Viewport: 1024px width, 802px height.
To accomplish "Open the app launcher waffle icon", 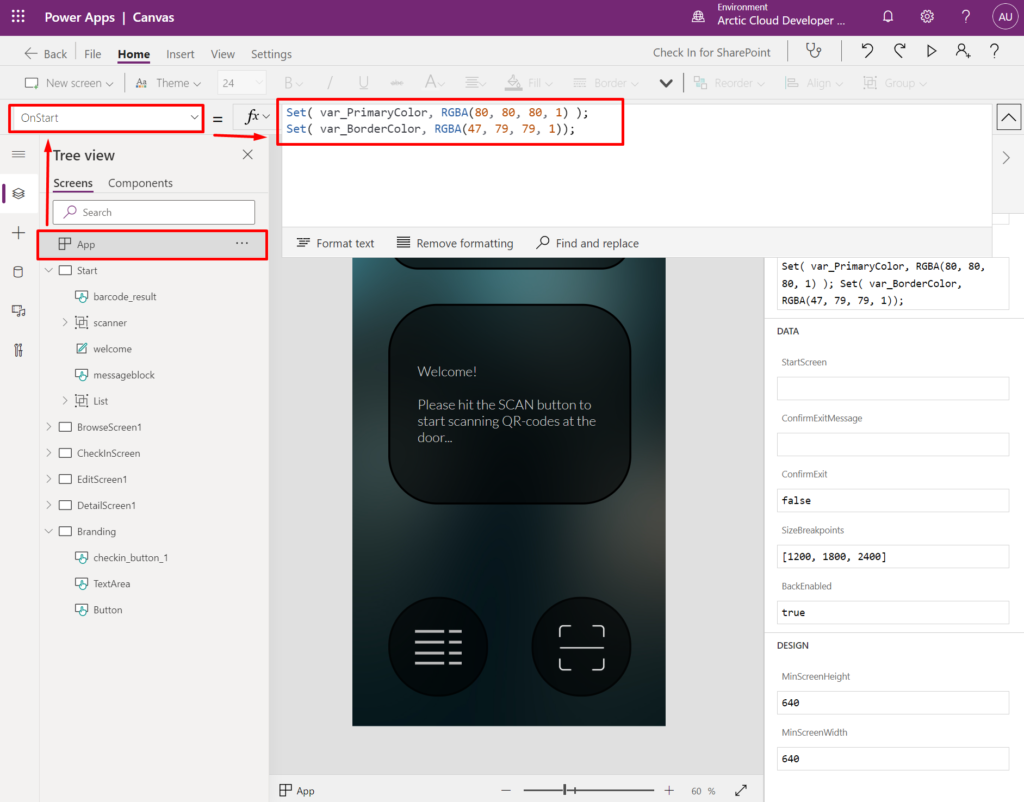I will 18,17.
